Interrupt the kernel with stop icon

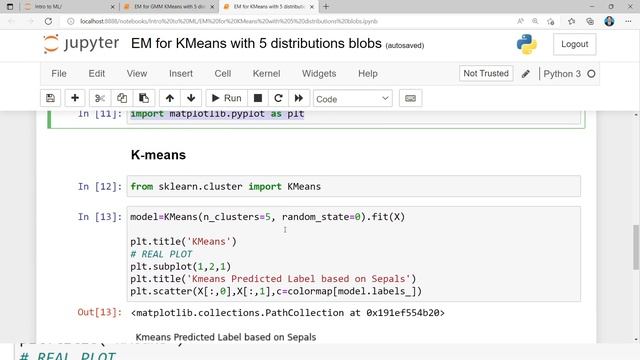[x=258, y=98]
